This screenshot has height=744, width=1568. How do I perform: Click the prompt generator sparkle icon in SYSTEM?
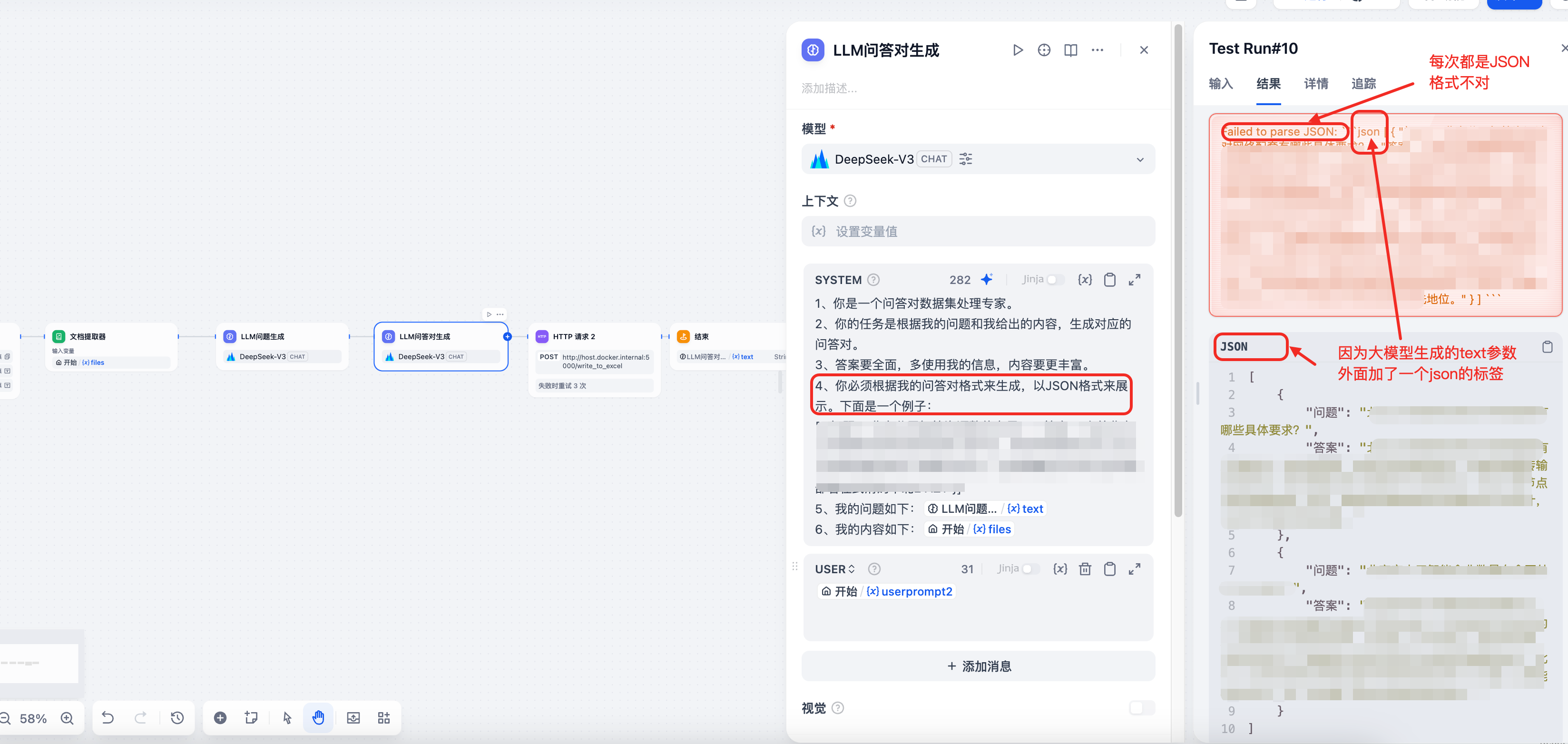tap(987, 279)
